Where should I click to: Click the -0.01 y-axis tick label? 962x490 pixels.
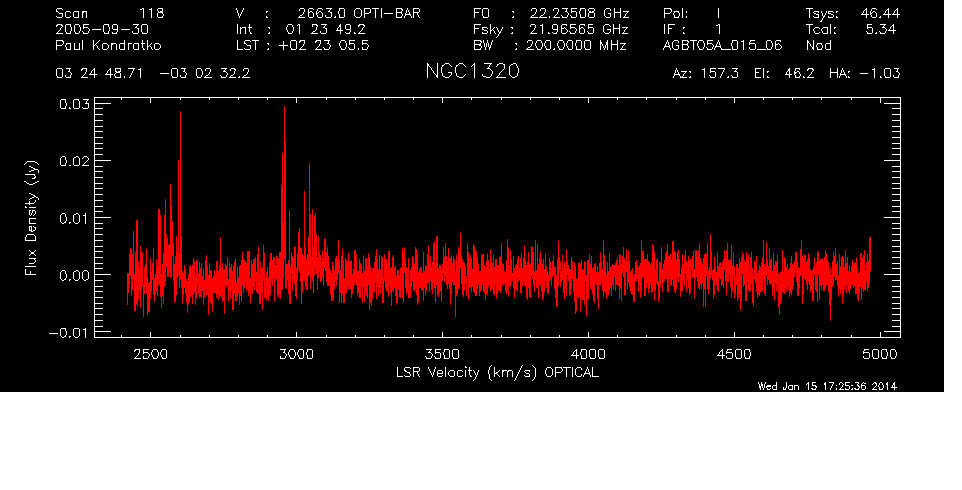click(x=69, y=333)
